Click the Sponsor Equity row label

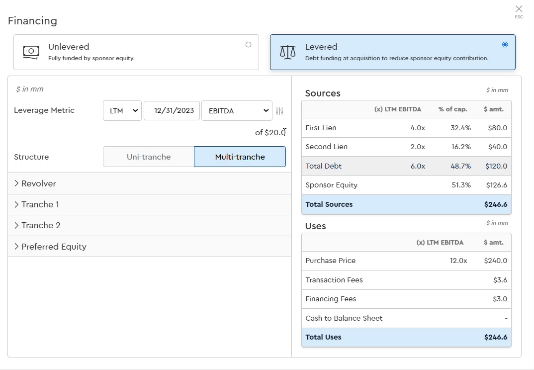331,185
